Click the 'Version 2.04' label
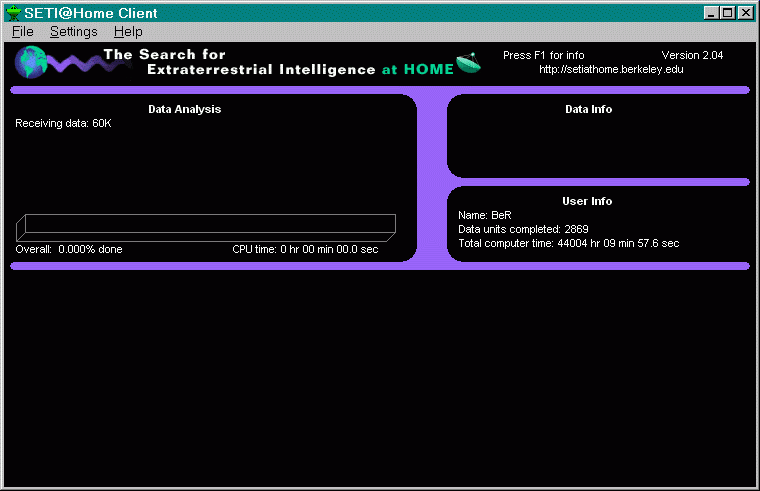This screenshot has width=760, height=491. coord(692,55)
